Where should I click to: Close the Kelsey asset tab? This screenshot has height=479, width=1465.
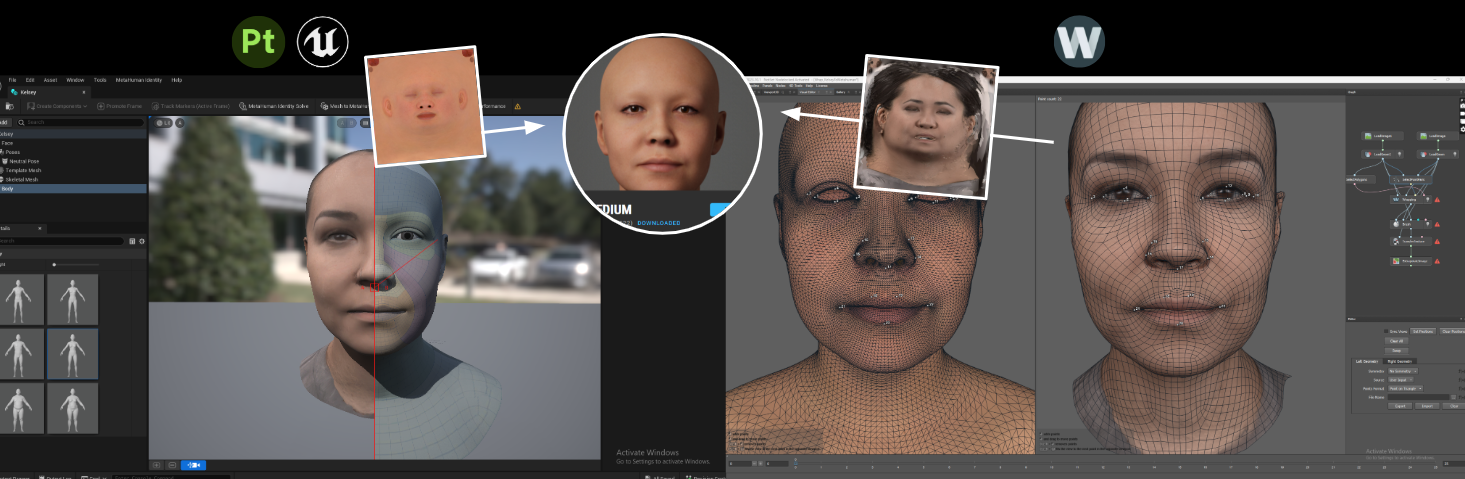point(84,92)
